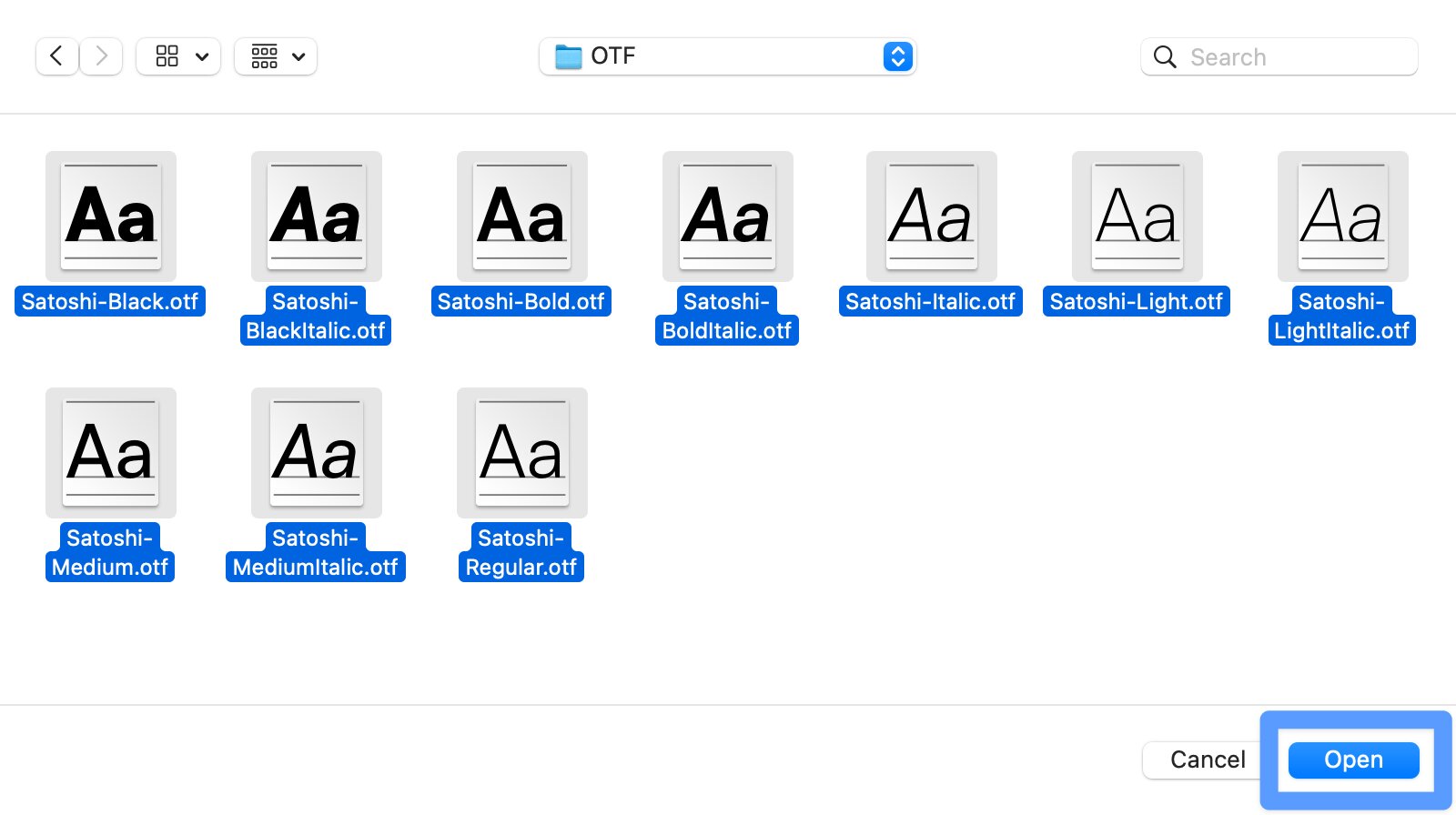
Task: Open the icon view options dropdown
Action: pos(178,56)
